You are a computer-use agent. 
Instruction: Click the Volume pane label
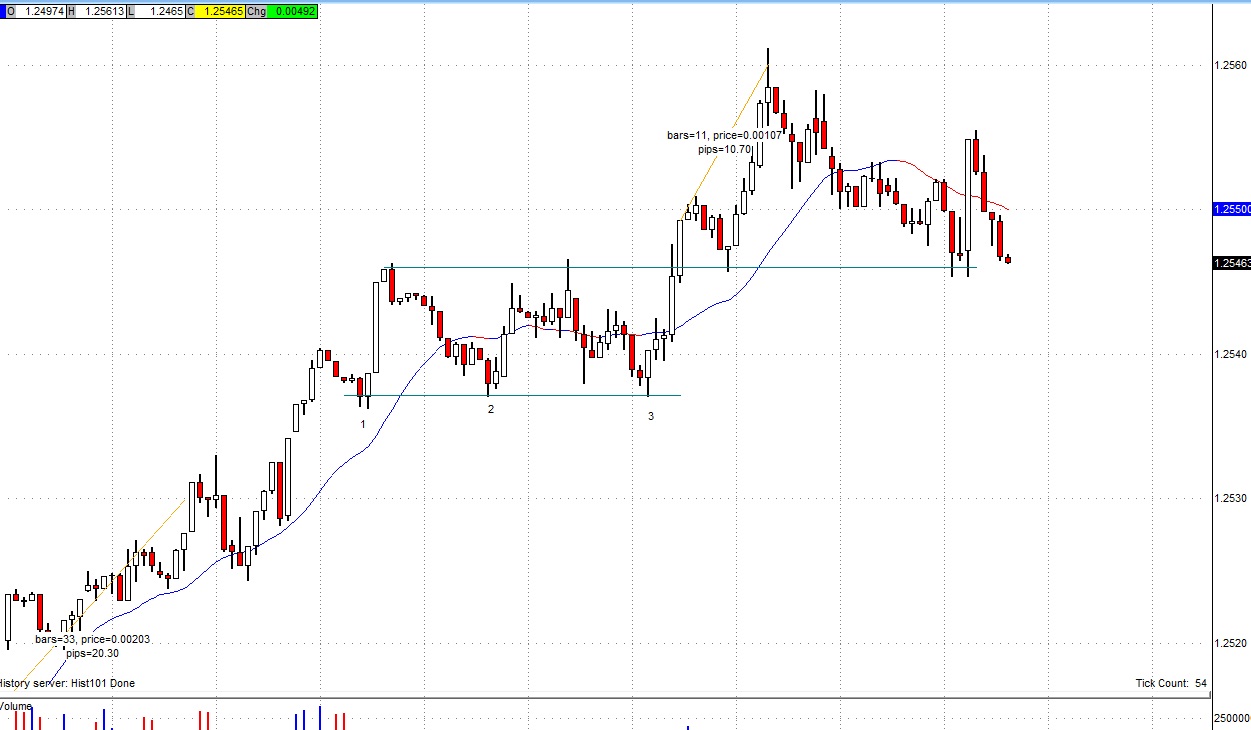(16, 706)
